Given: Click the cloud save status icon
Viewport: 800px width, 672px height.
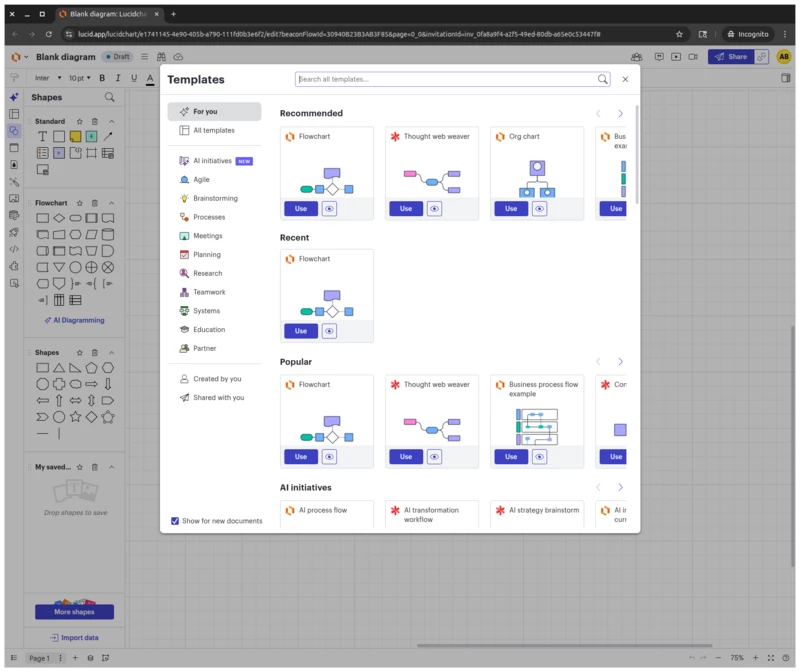Looking at the screenshot, I should point(178,57).
